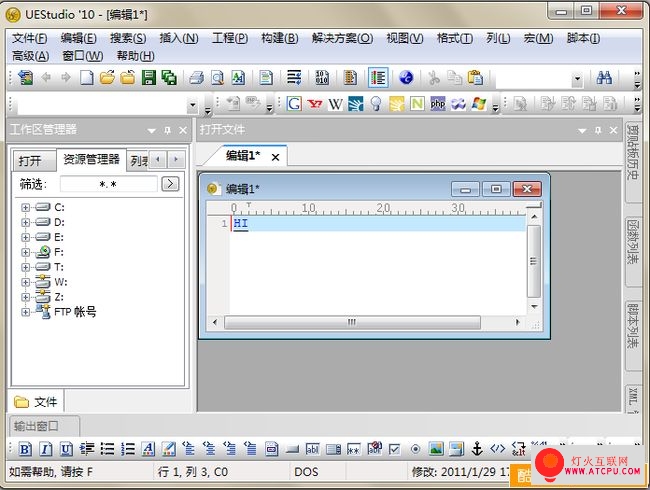Insert HTML checkbox form element icon
Viewport: 650px width, 490px height.
click(x=395, y=449)
